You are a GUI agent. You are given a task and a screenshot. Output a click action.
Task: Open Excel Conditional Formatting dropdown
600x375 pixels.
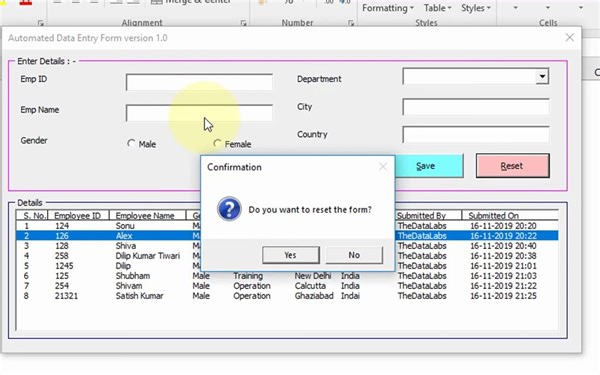[388, 8]
